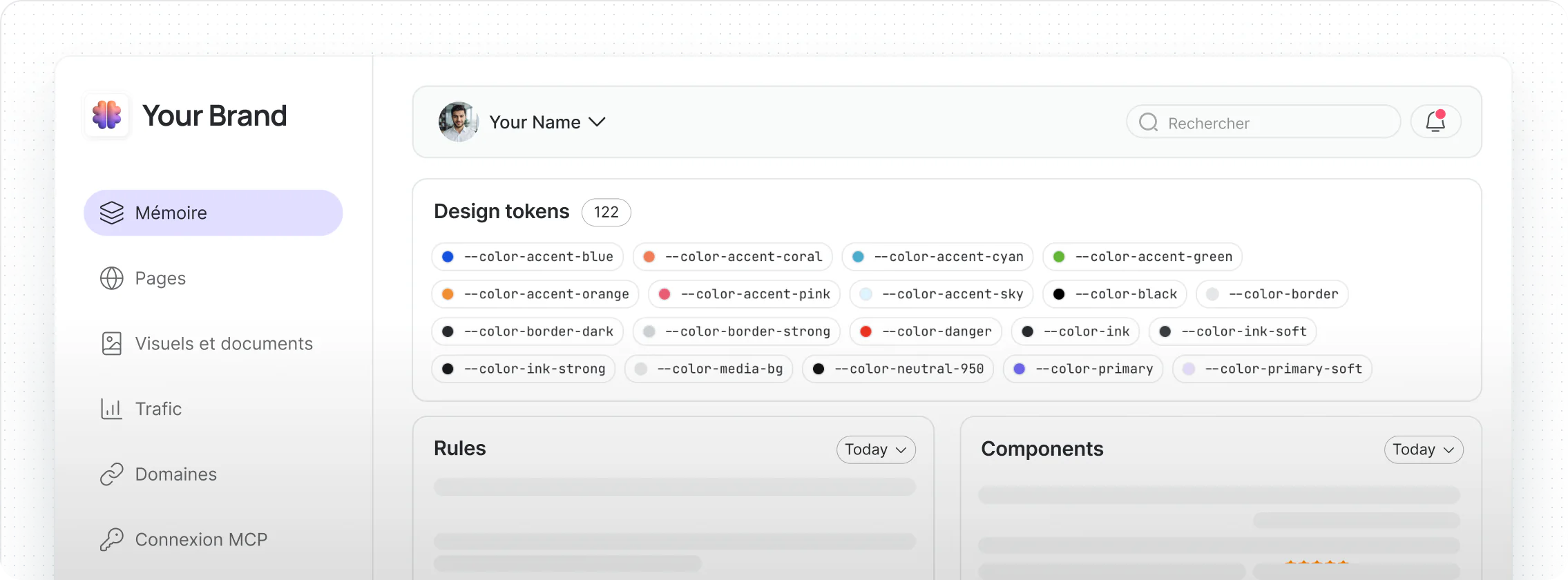Image resolution: width=1568 pixels, height=580 pixels.
Task: Click the --color-ink token chip
Action: [x=1075, y=331]
